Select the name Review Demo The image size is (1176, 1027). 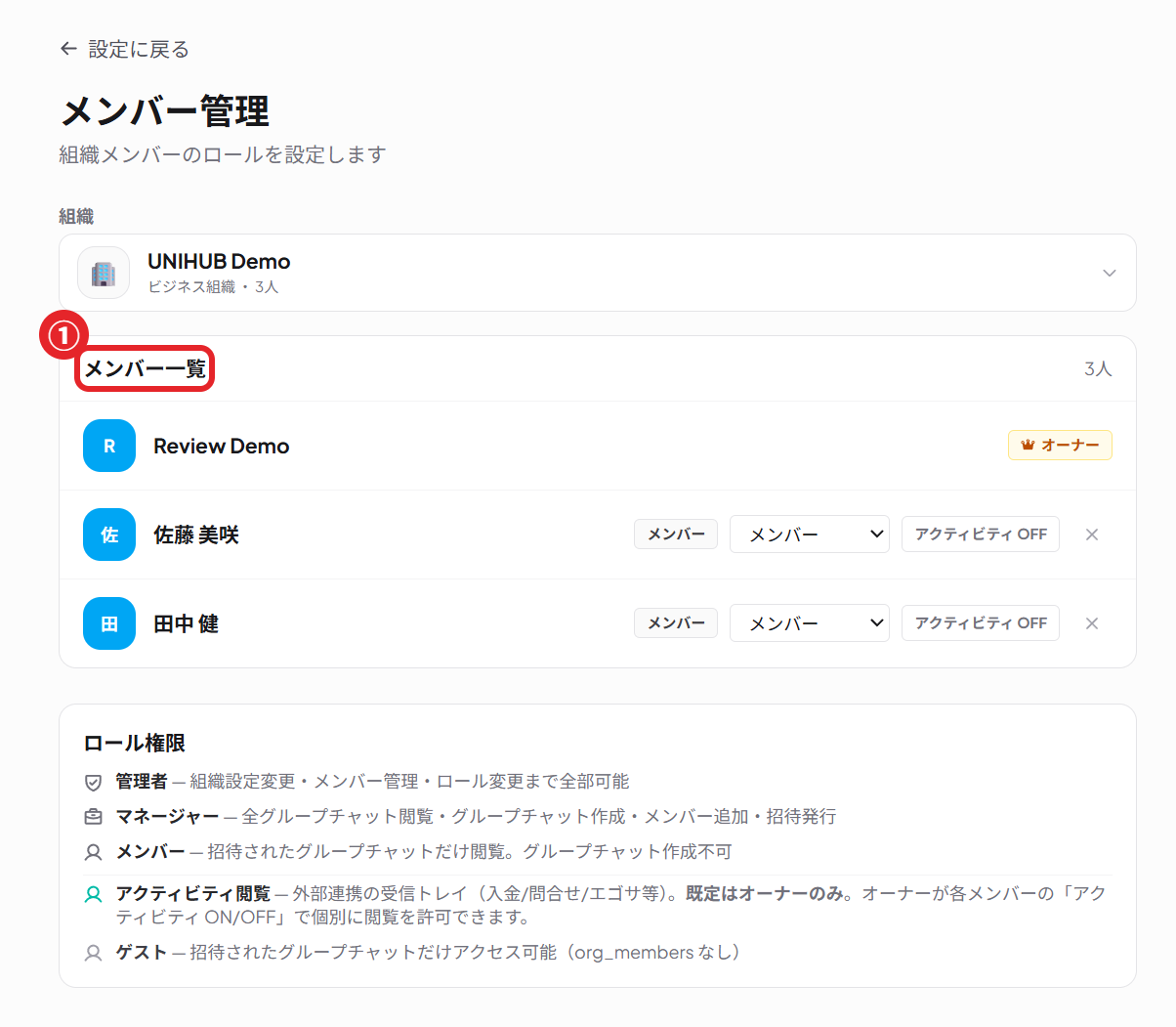(x=222, y=446)
